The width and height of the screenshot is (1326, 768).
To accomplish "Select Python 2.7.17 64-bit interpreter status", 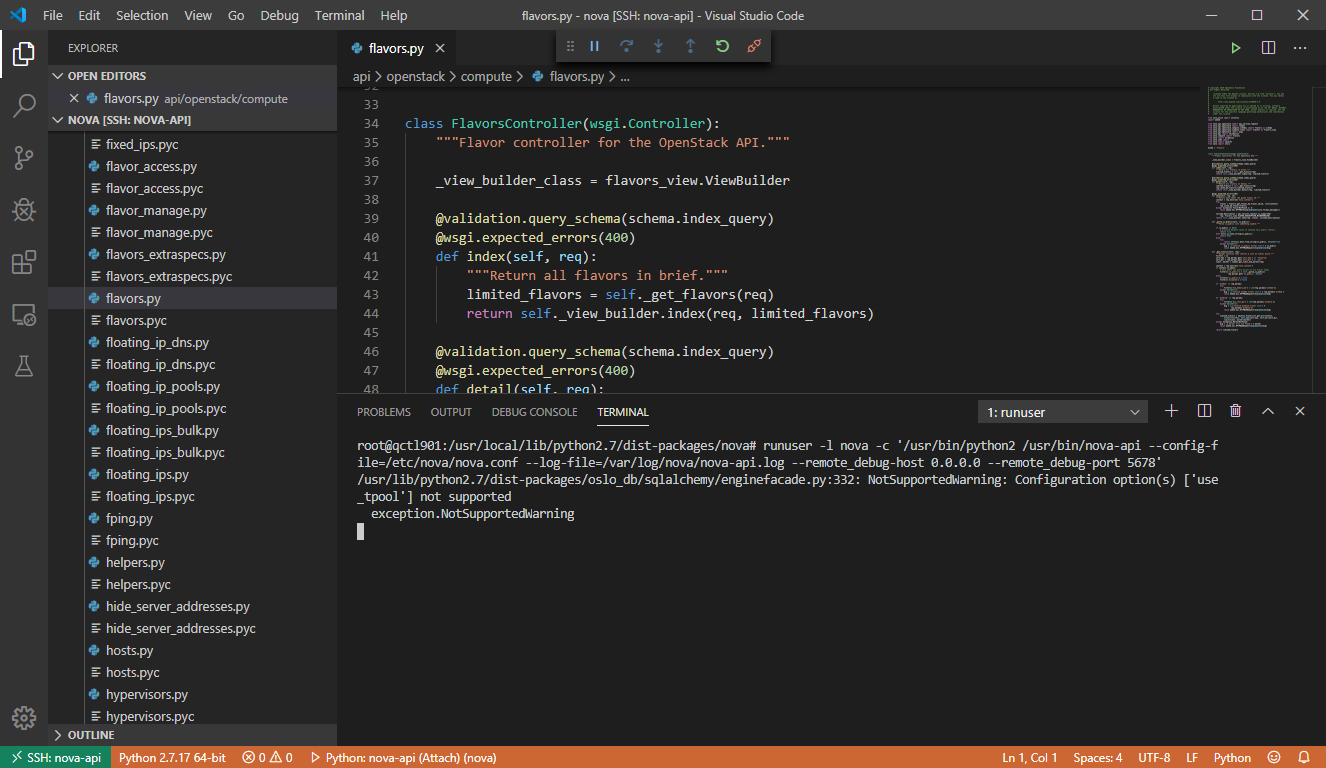I will click(x=172, y=757).
